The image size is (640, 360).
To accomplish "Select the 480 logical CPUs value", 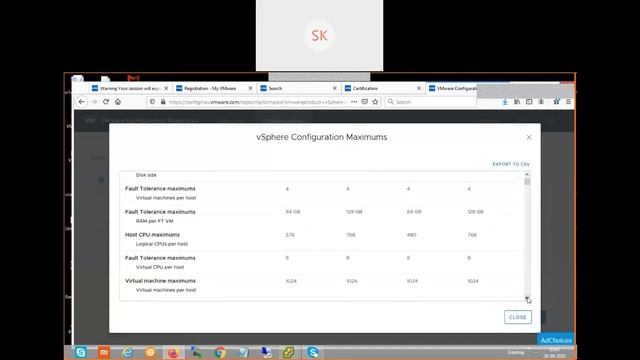I will pyautogui.click(x=411, y=235).
